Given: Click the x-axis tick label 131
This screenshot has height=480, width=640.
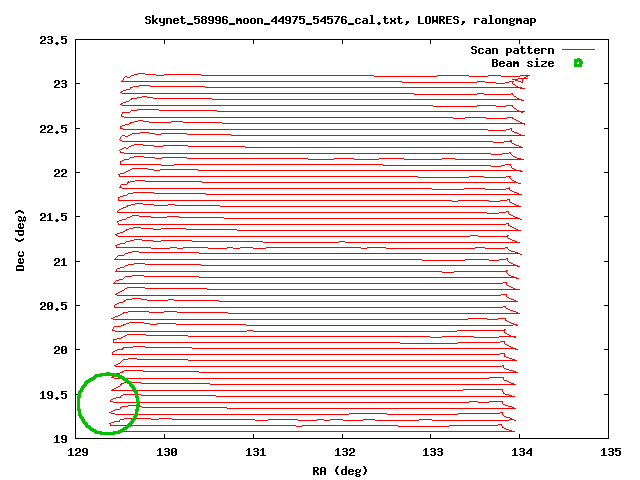Looking at the screenshot, I should click(256, 452).
